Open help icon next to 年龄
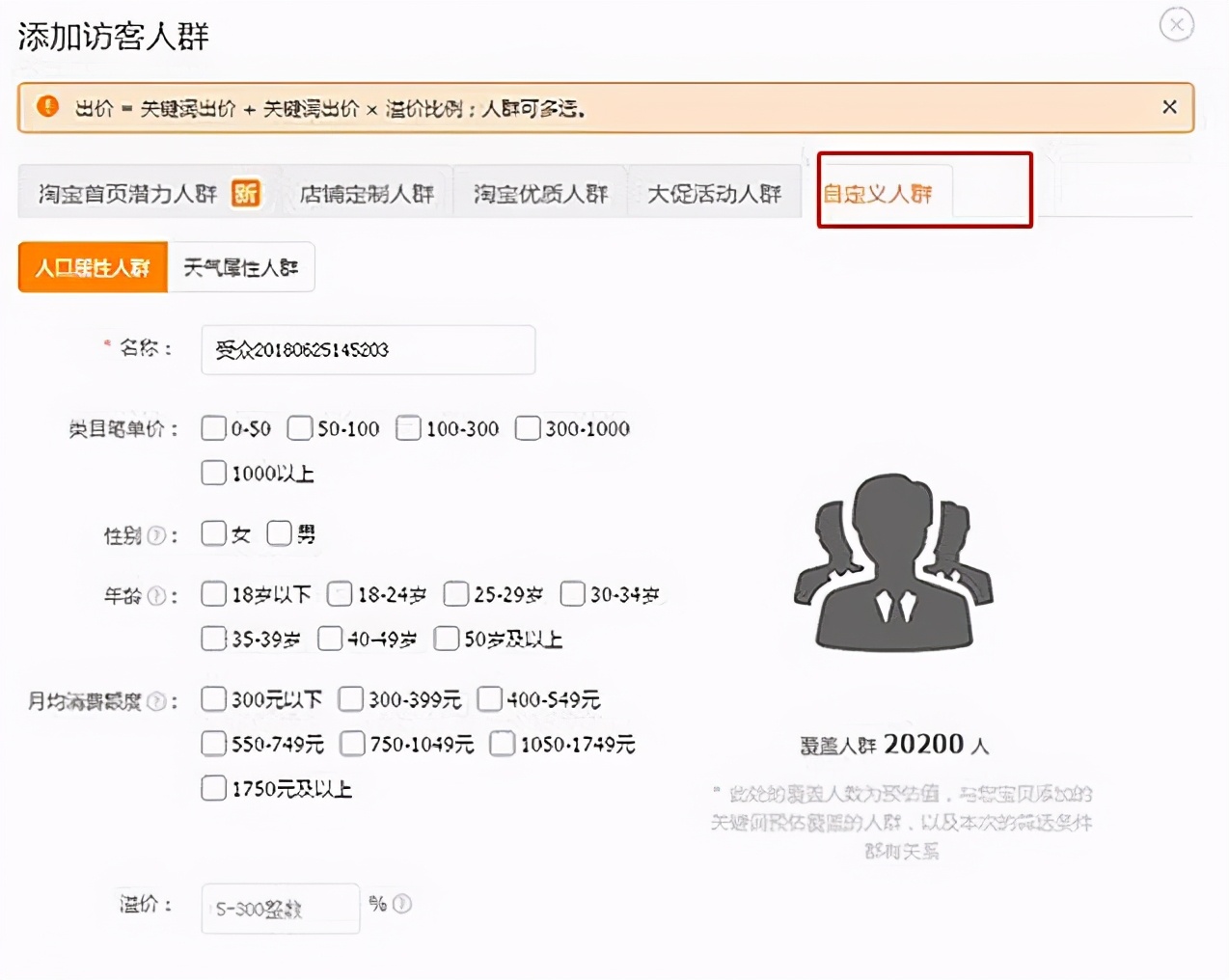 pyautogui.click(x=156, y=596)
